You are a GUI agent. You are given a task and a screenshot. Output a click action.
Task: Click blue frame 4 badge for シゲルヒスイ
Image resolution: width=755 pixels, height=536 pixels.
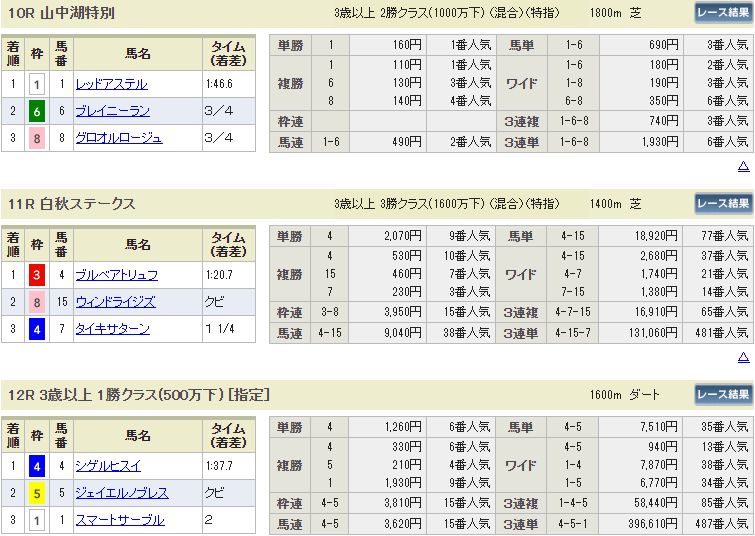(x=37, y=466)
